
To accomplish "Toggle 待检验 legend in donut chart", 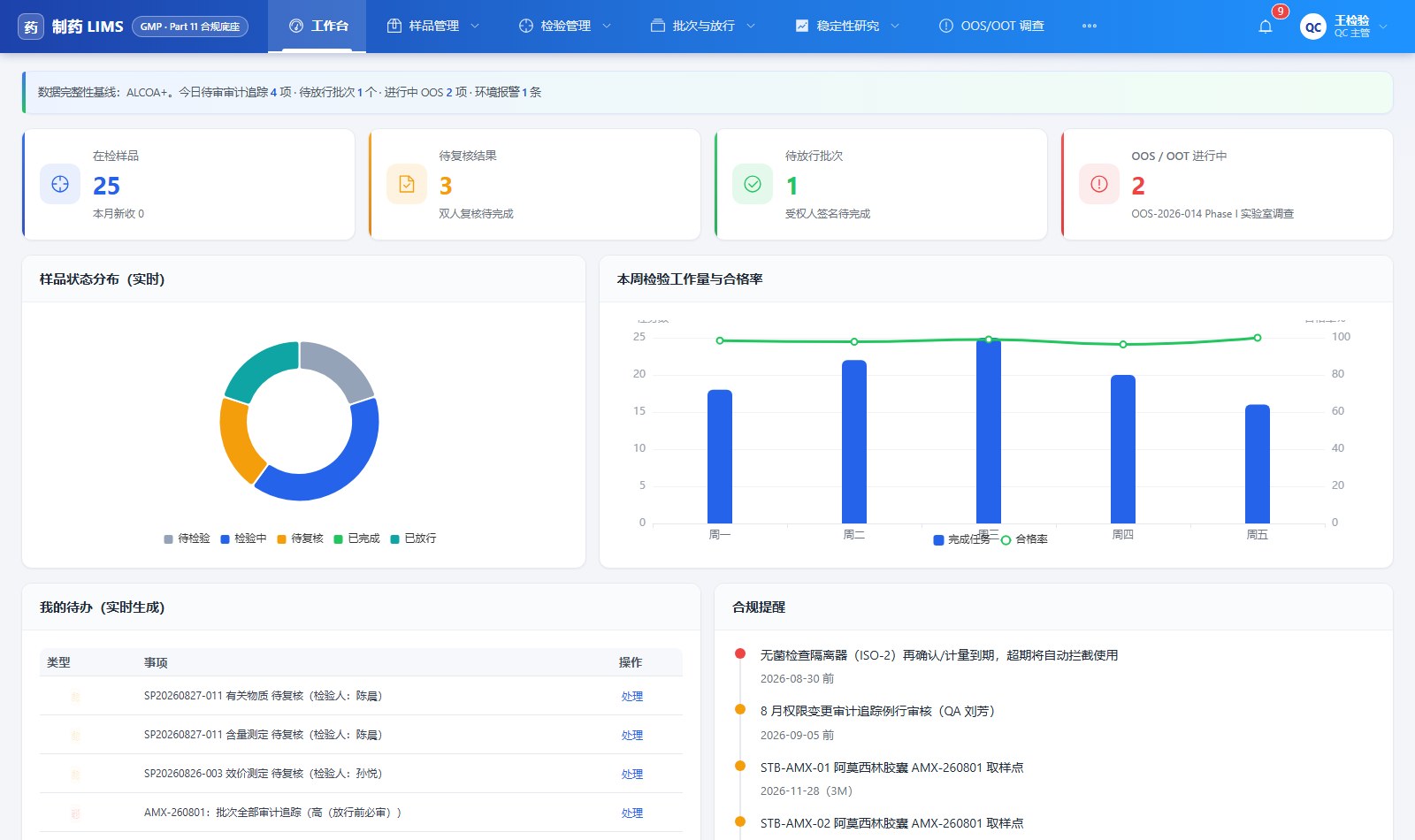I will [x=187, y=538].
